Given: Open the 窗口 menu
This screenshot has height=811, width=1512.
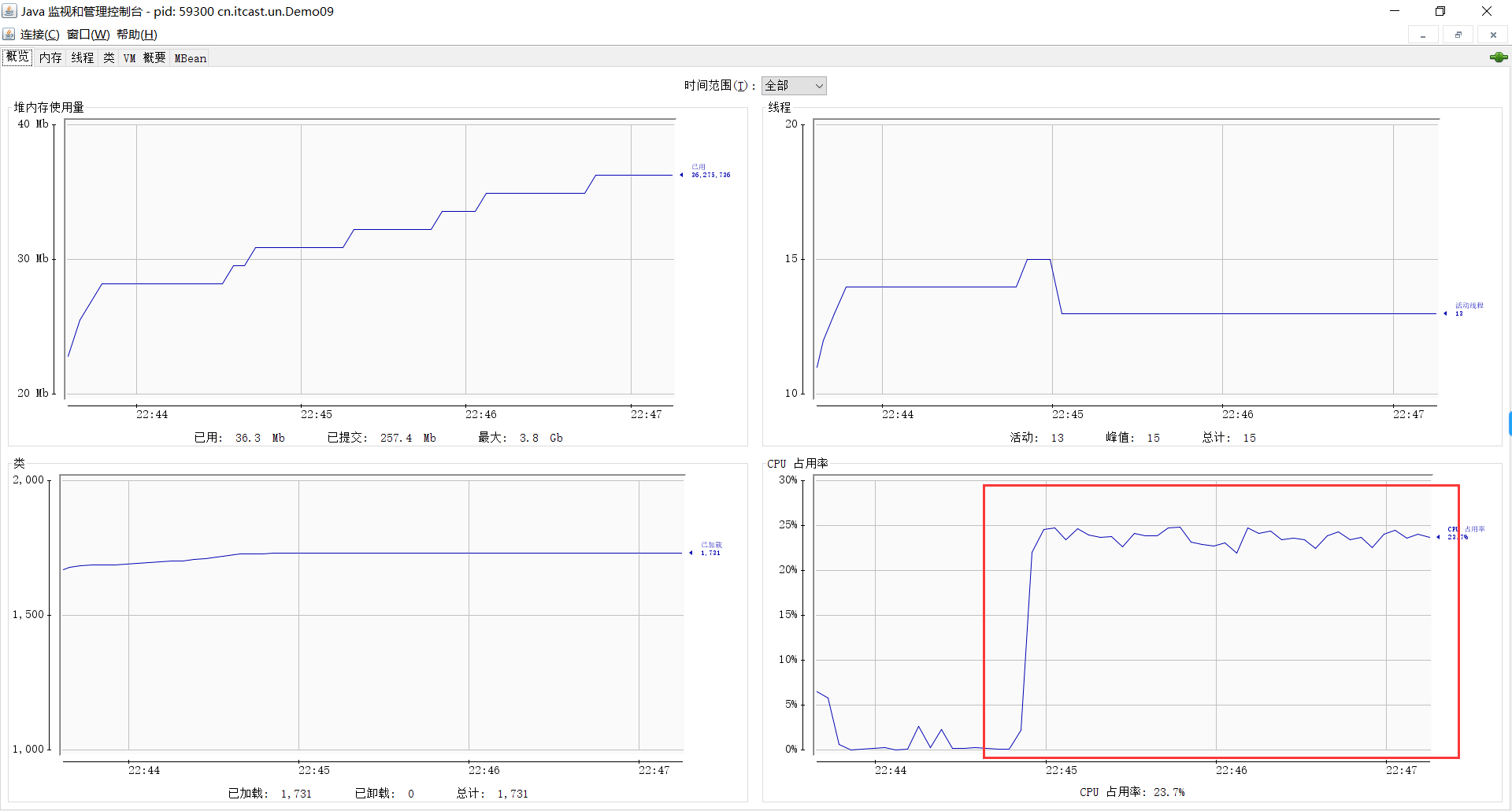Looking at the screenshot, I should pyautogui.click(x=88, y=35).
